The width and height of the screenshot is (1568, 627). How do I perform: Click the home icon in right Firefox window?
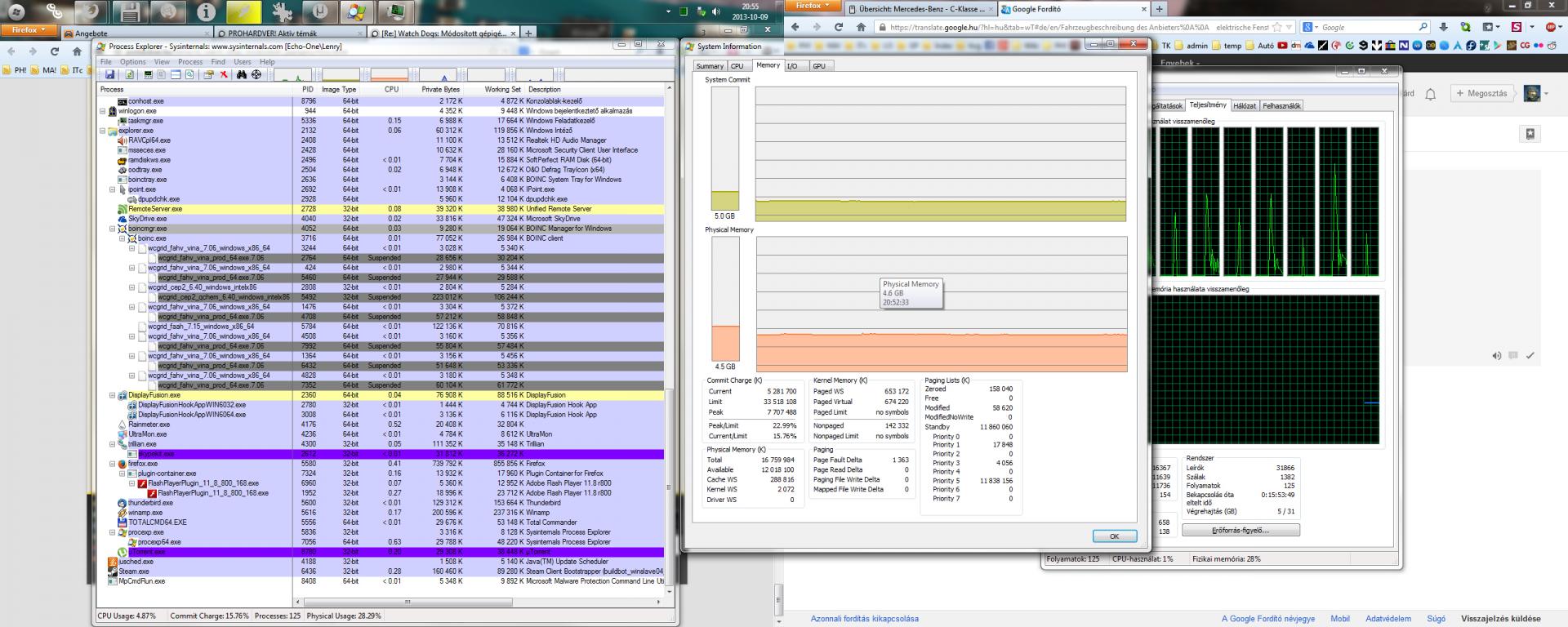[861, 27]
